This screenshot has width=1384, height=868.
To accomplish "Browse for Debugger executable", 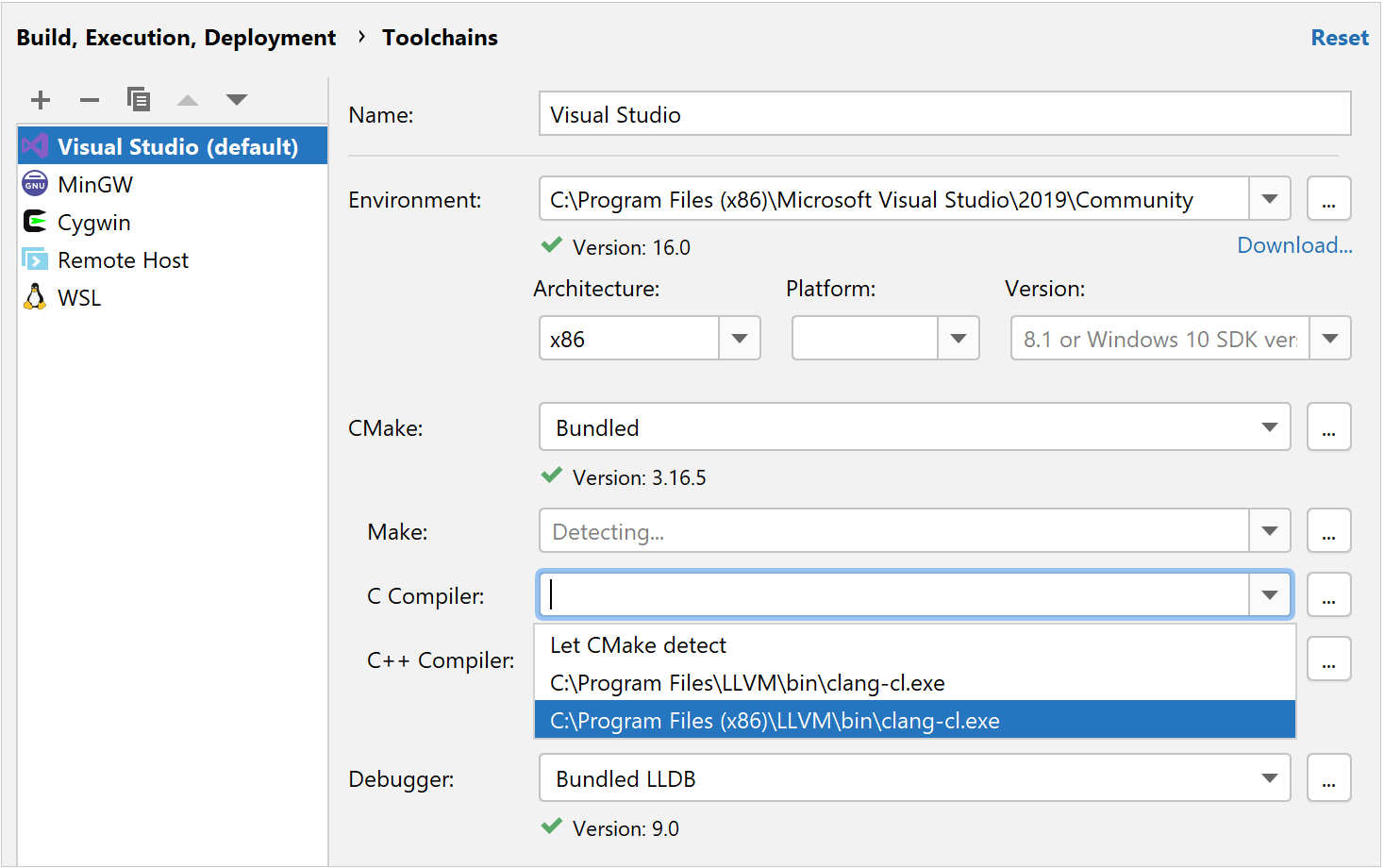I will pyautogui.click(x=1329, y=778).
